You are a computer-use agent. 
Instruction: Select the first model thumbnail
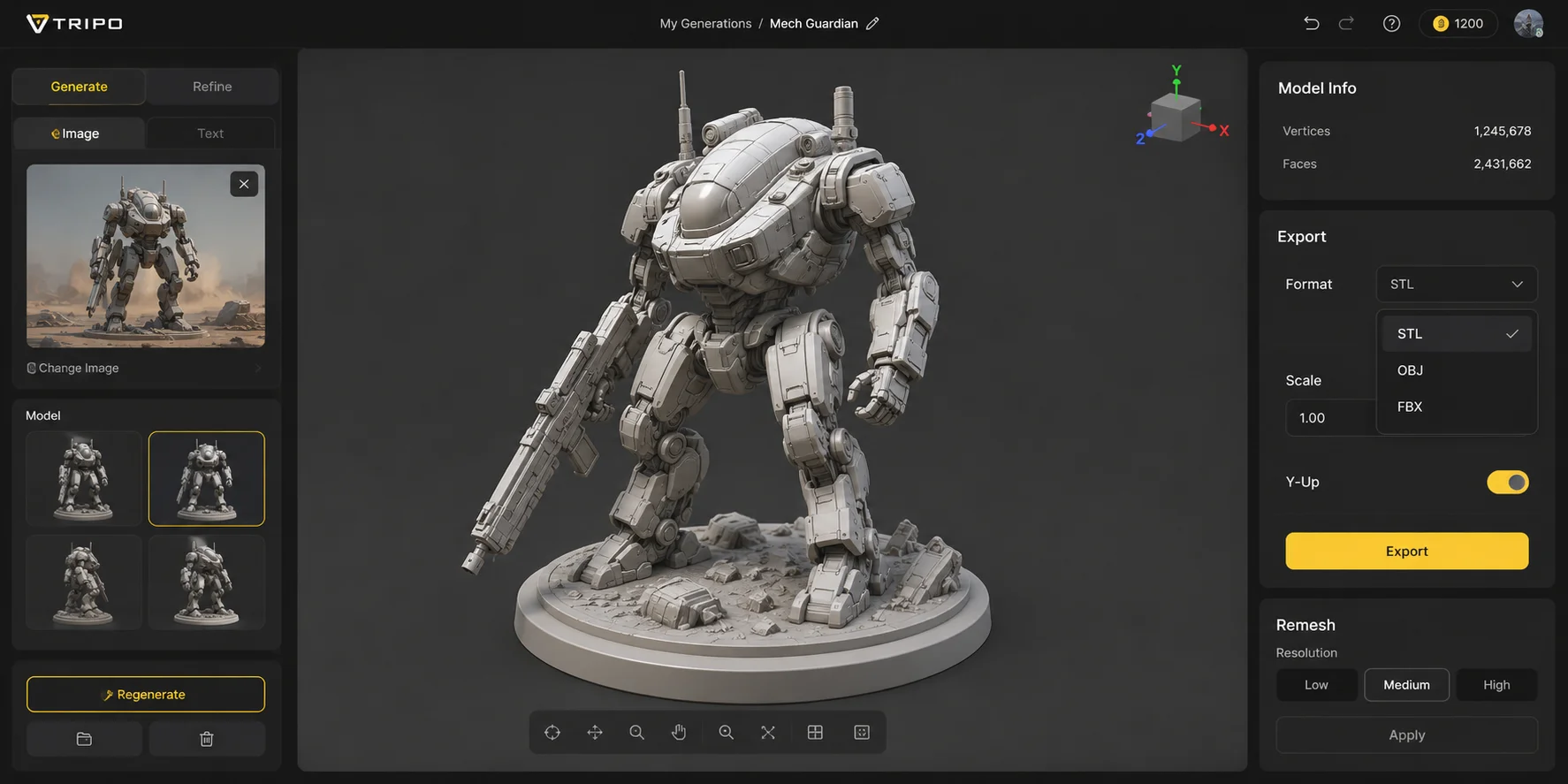click(x=84, y=478)
